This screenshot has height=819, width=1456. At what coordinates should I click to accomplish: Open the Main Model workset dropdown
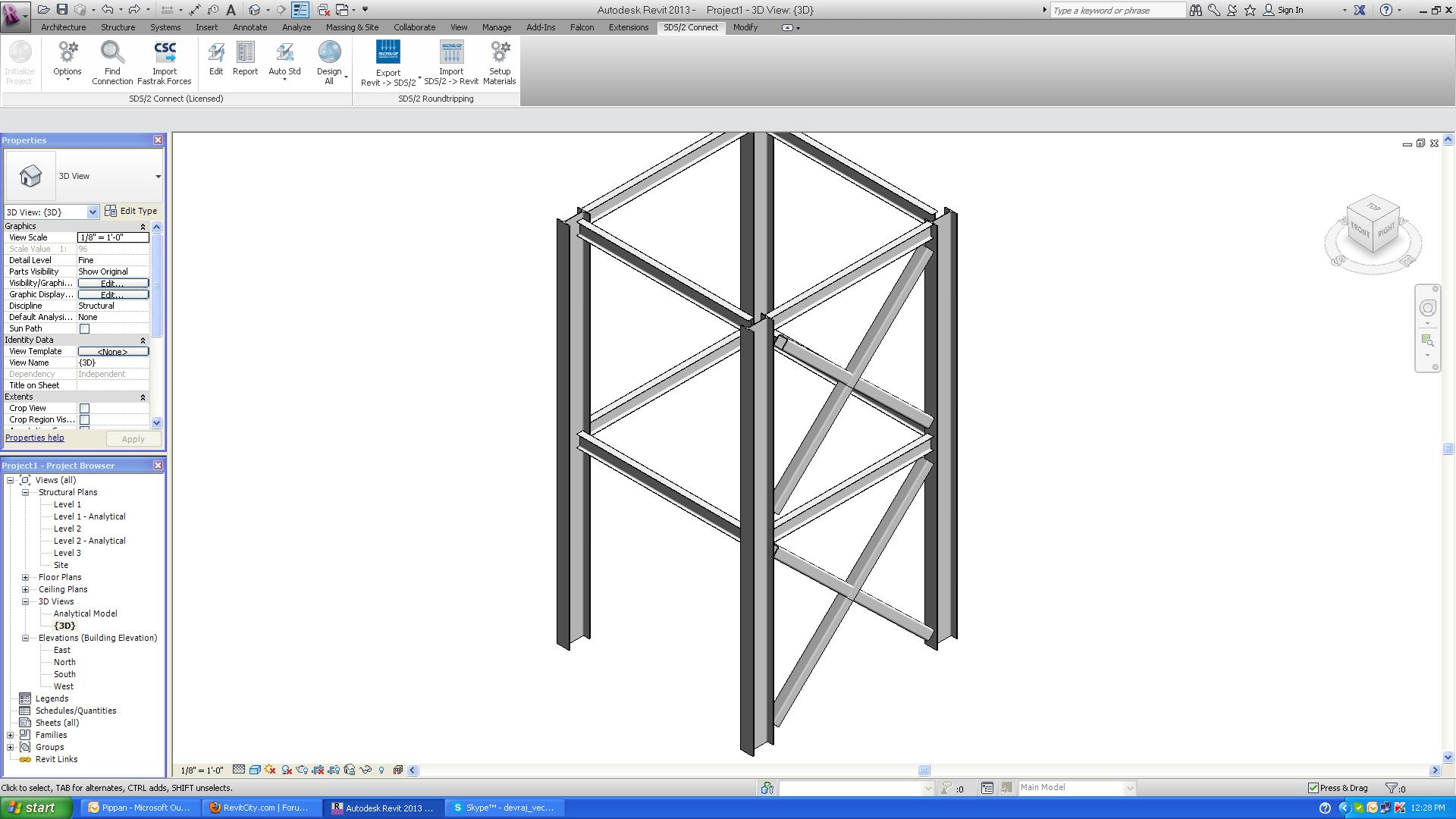pyautogui.click(x=1129, y=788)
